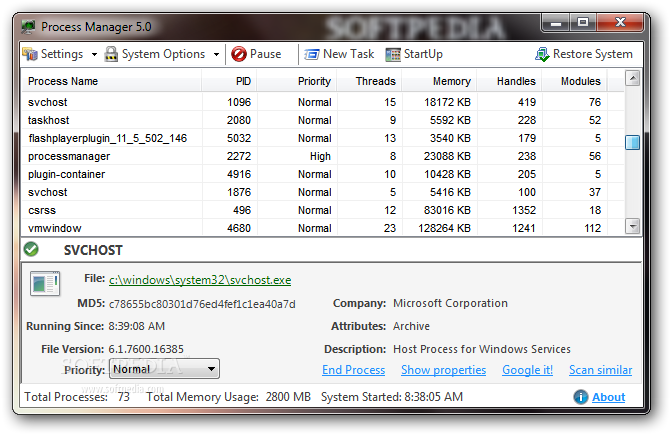
Task: Click the Running Since time 8:39:08 AM
Action: point(137,326)
